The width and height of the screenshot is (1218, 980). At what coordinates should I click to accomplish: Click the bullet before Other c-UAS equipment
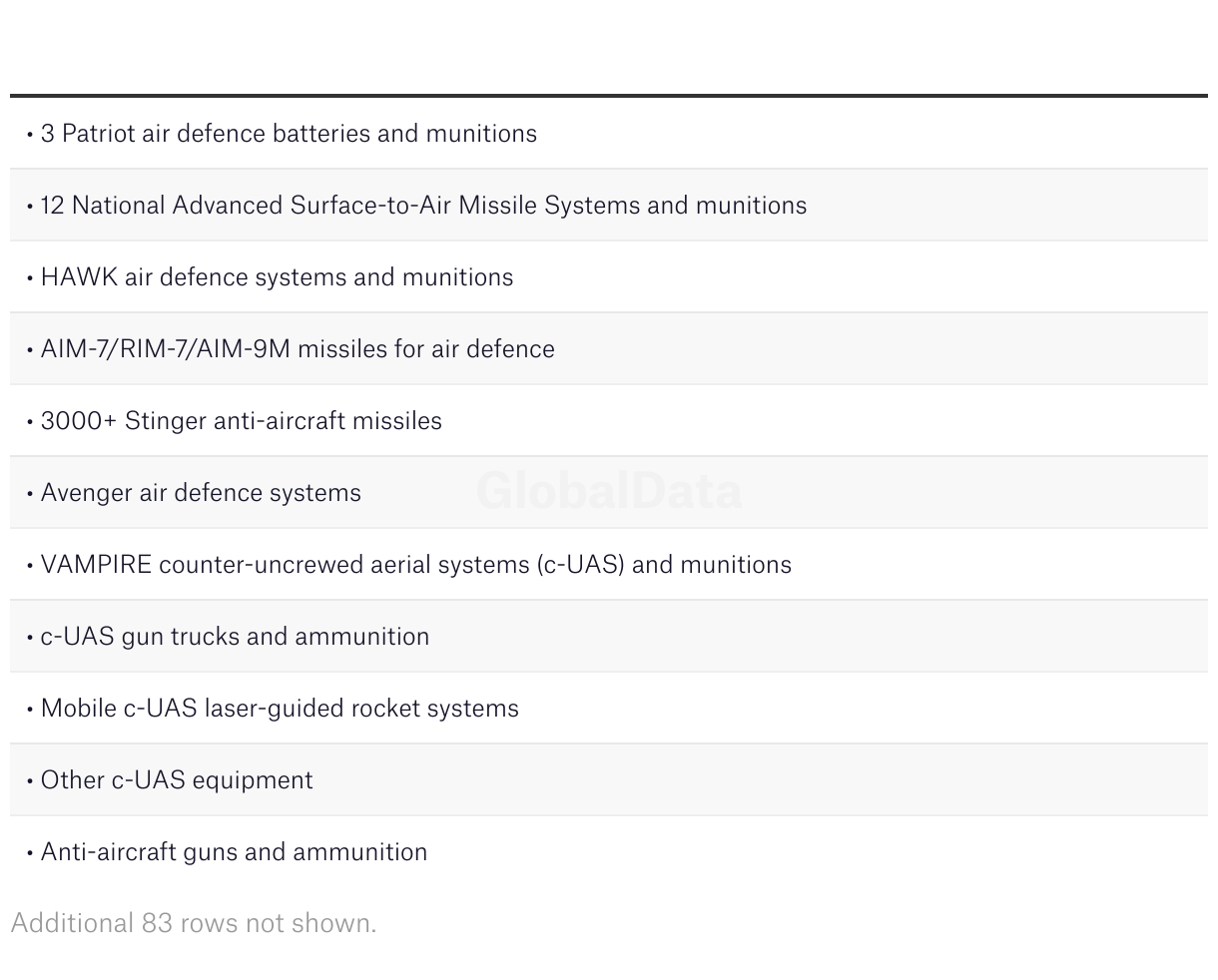[30, 781]
